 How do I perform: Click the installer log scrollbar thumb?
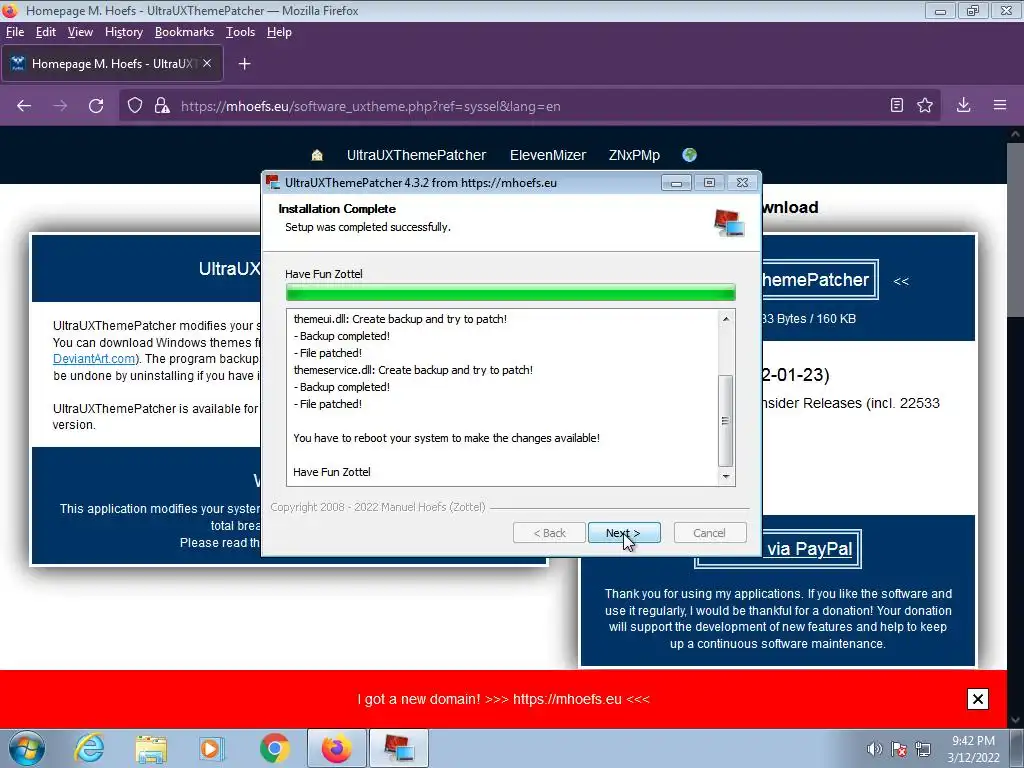pos(726,421)
